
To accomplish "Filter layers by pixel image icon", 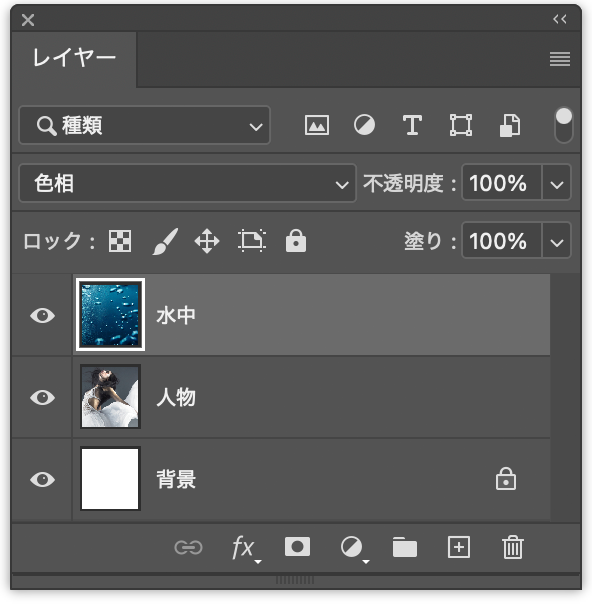I will pos(317,125).
